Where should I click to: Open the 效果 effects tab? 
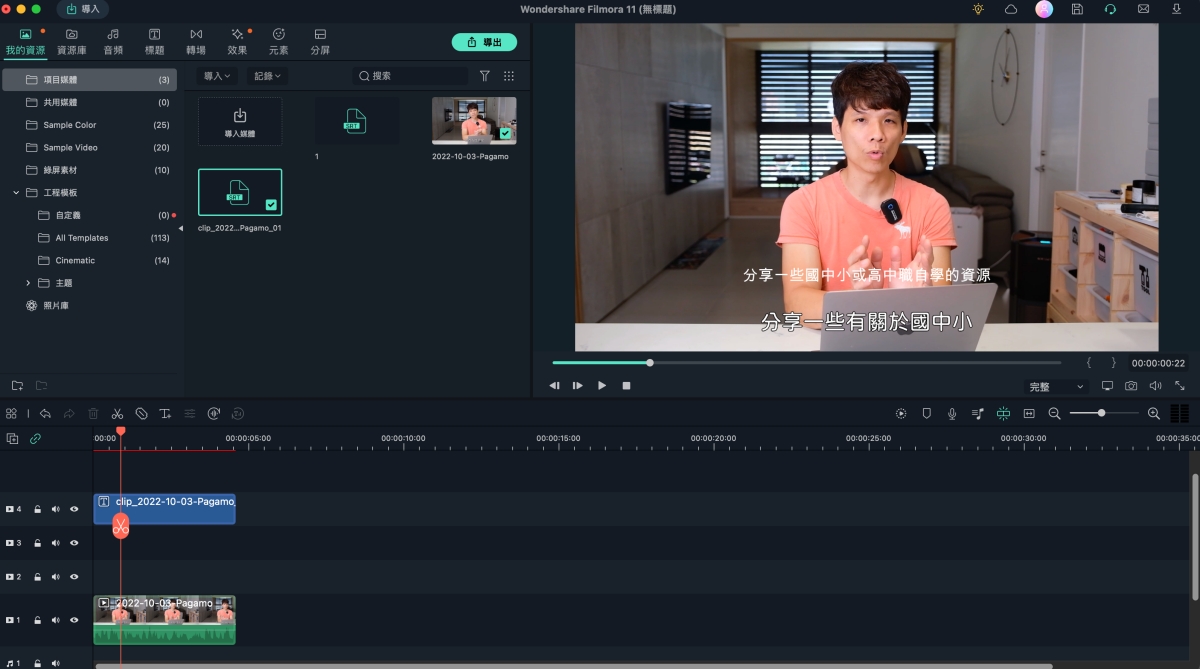click(237, 41)
